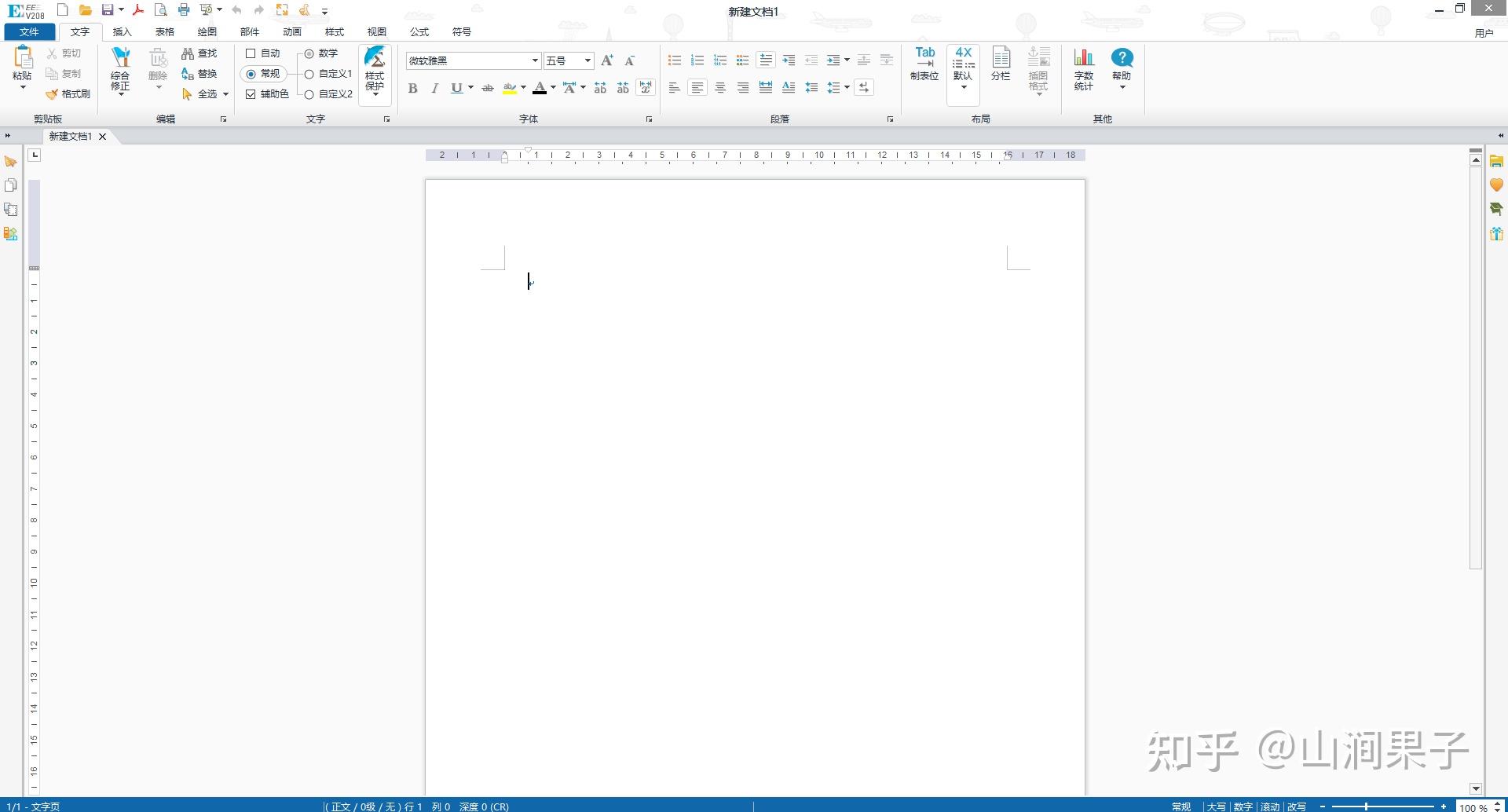Screen dimensions: 1508x812
Task: Expand the underline style dropdown arrow
Action: (x=470, y=88)
